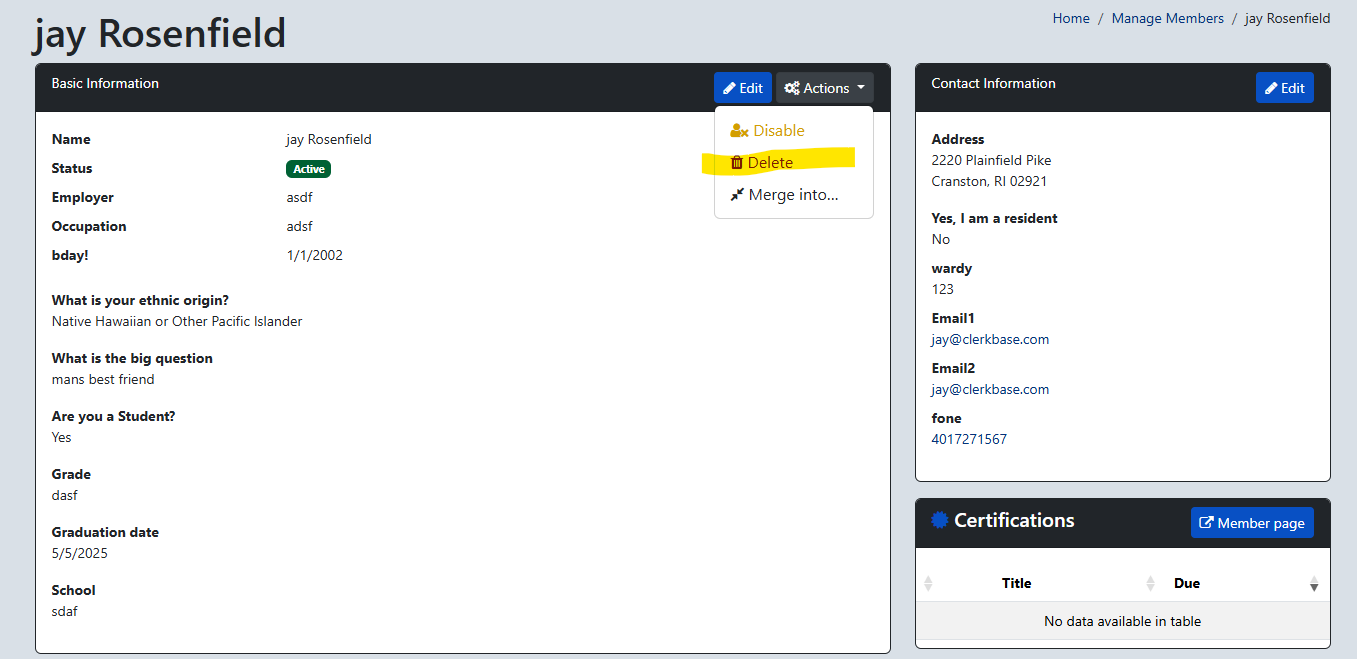
Task: Click the 'mans best friend' answer
Action: coord(103,379)
